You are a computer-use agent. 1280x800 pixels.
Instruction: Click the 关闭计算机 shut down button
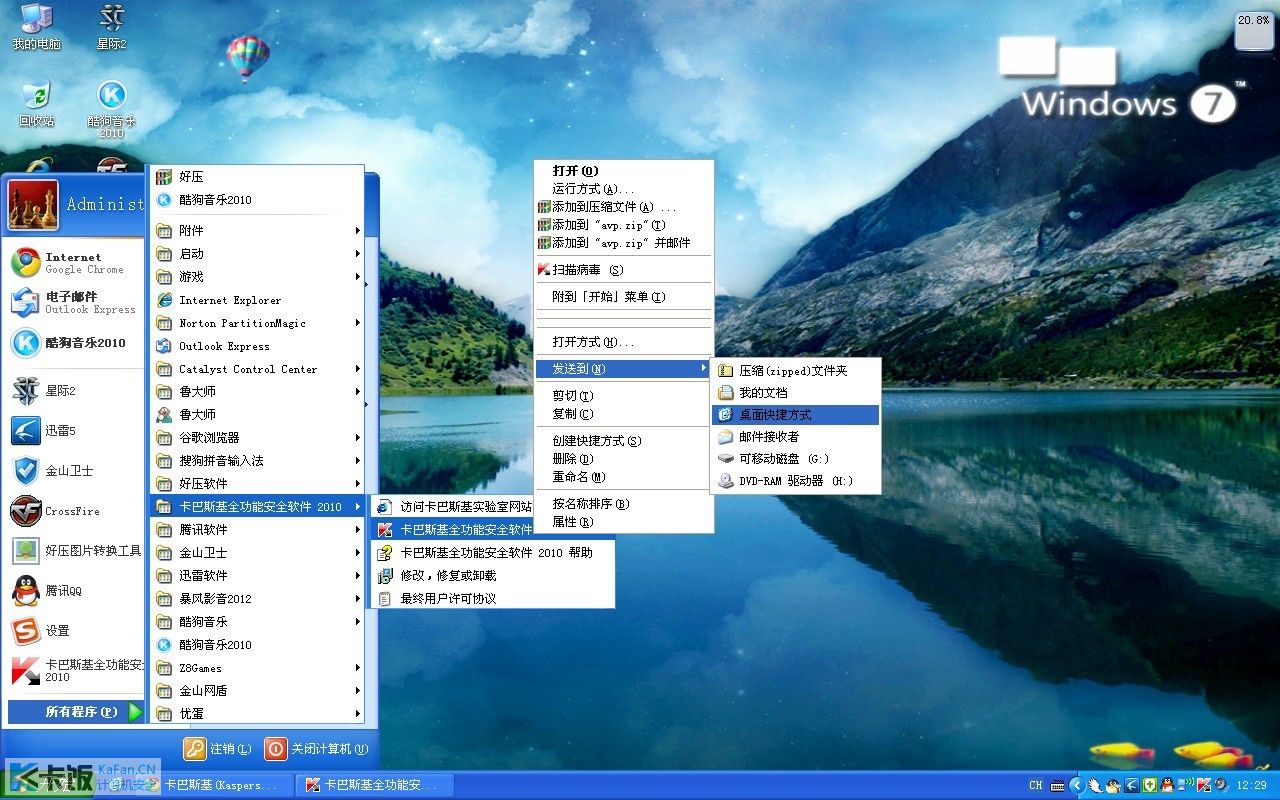317,748
